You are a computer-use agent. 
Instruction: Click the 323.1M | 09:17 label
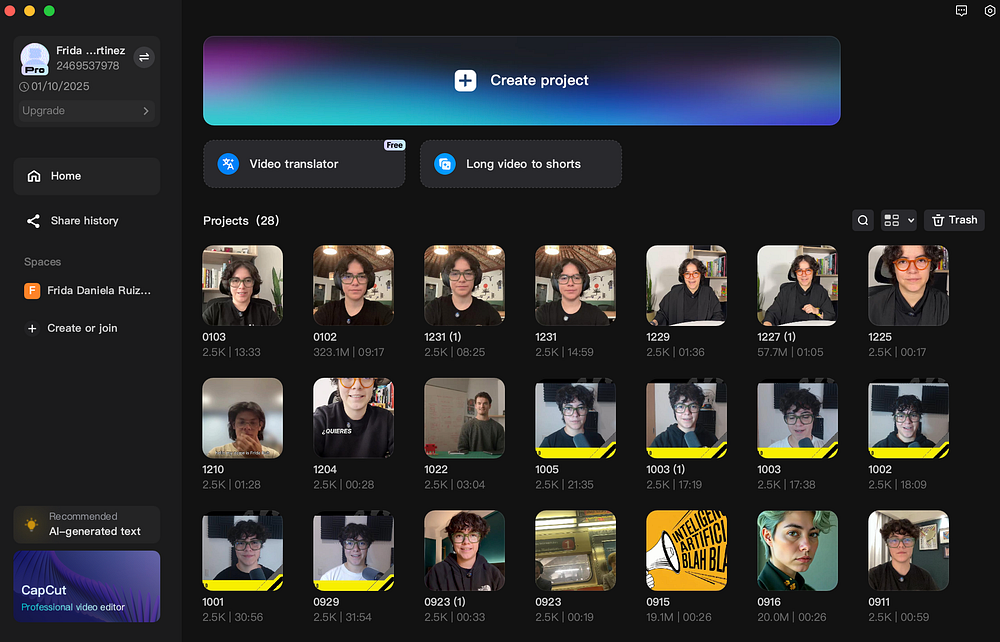pos(349,352)
